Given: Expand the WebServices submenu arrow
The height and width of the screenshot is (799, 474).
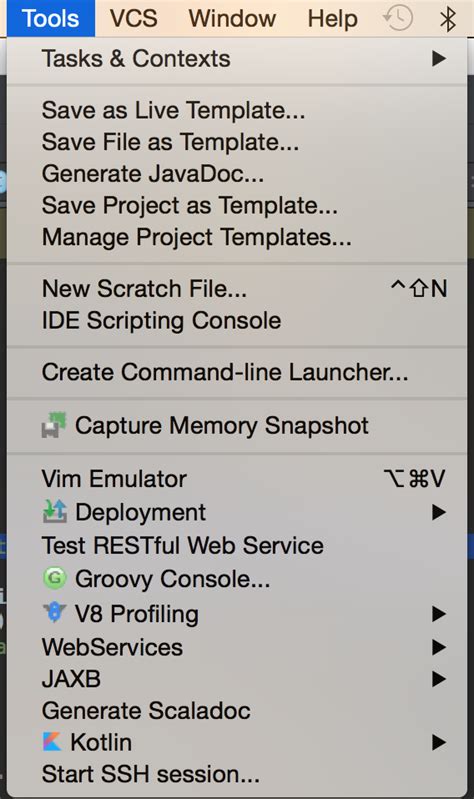Looking at the screenshot, I should (x=439, y=647).
